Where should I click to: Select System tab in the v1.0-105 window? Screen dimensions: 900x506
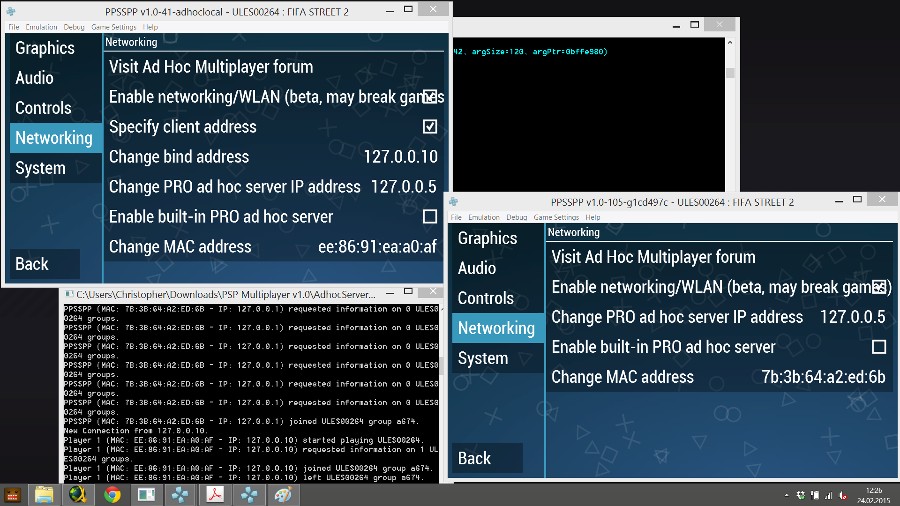pyautogui.click(x=483, y=358)
